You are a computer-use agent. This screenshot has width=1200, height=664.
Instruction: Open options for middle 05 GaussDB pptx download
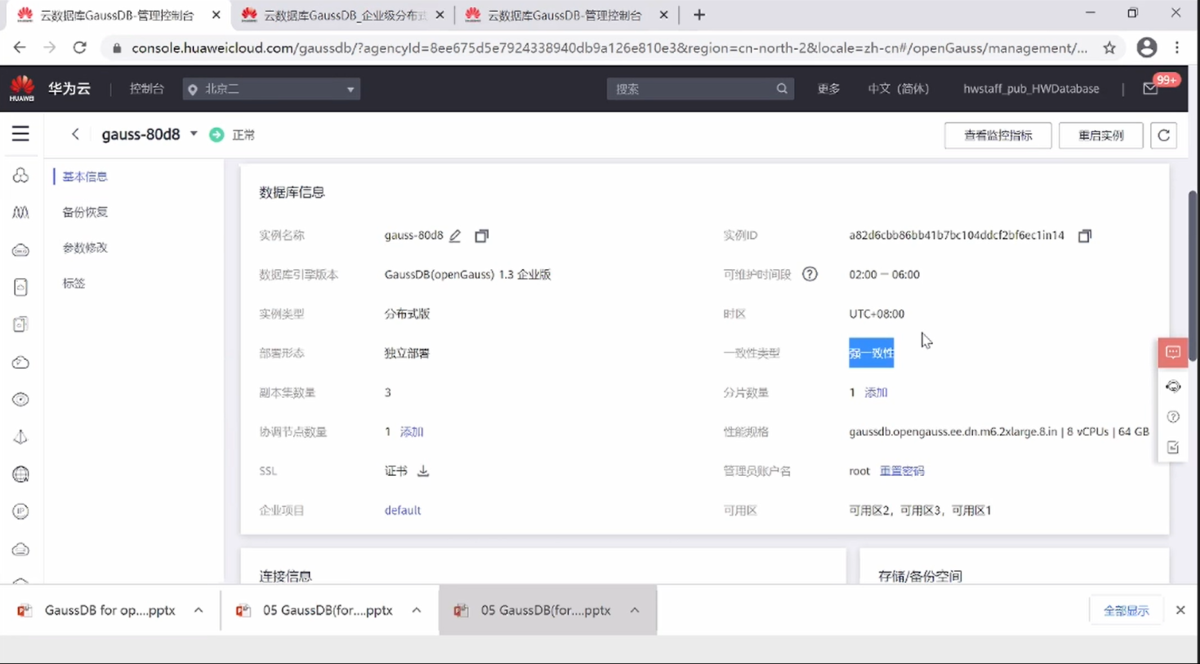(417, 611)
